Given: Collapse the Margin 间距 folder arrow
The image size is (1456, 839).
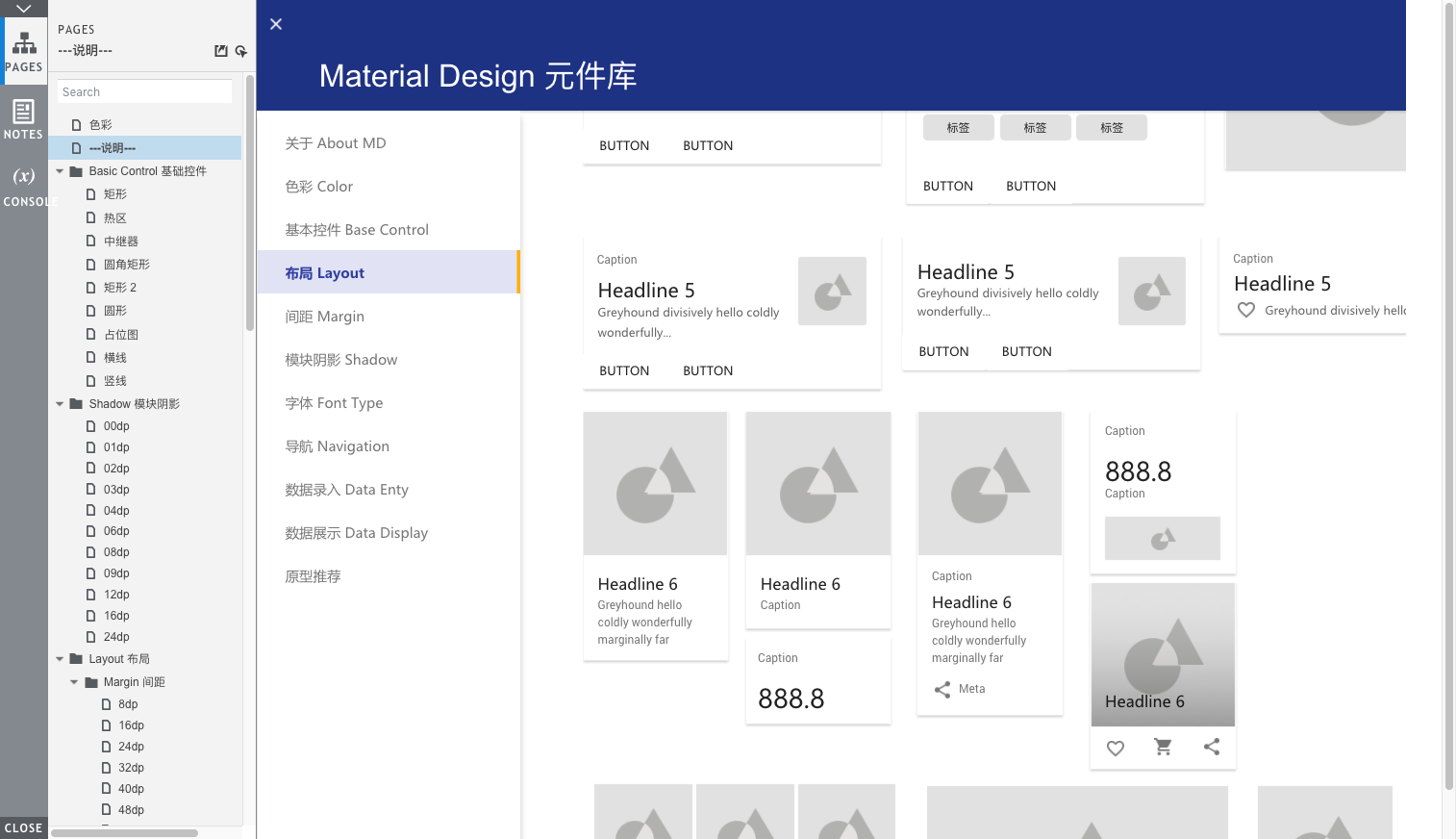Looking at the screenshot, I should click(74, 682).
